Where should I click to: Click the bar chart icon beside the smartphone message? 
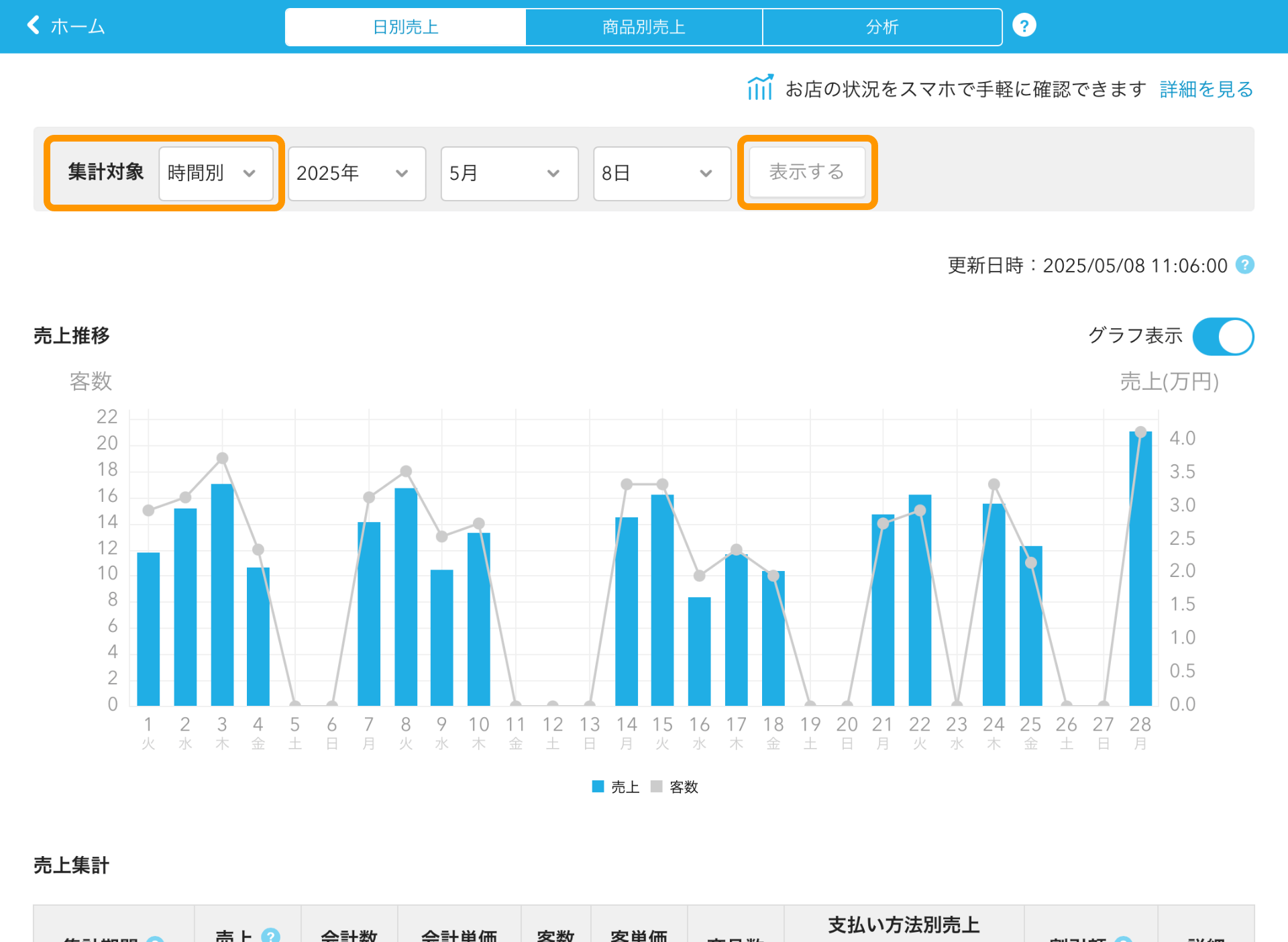click(760, 88)
